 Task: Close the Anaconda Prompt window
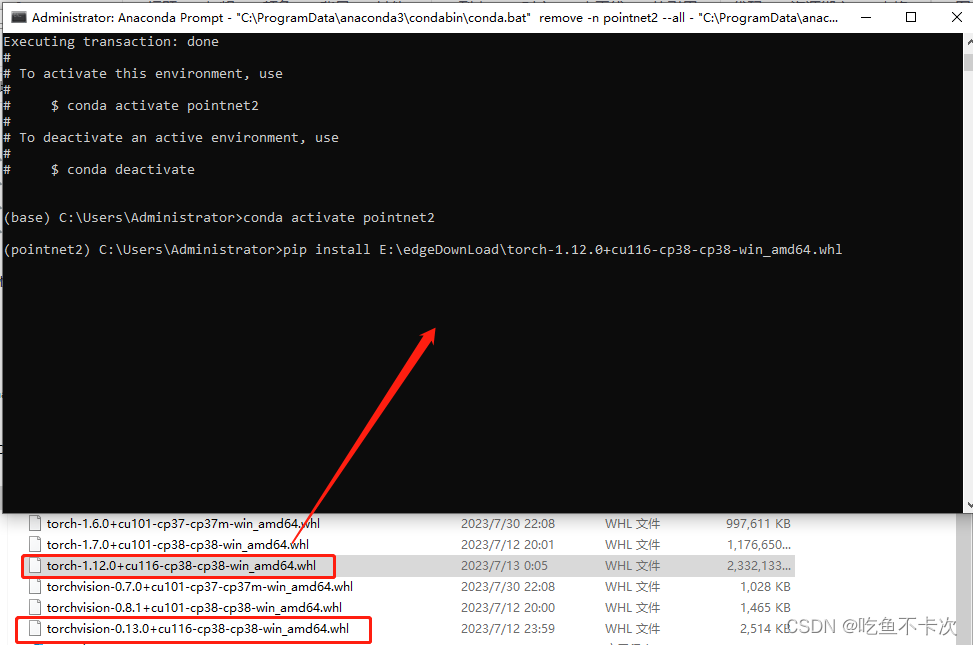pos(956,17)
